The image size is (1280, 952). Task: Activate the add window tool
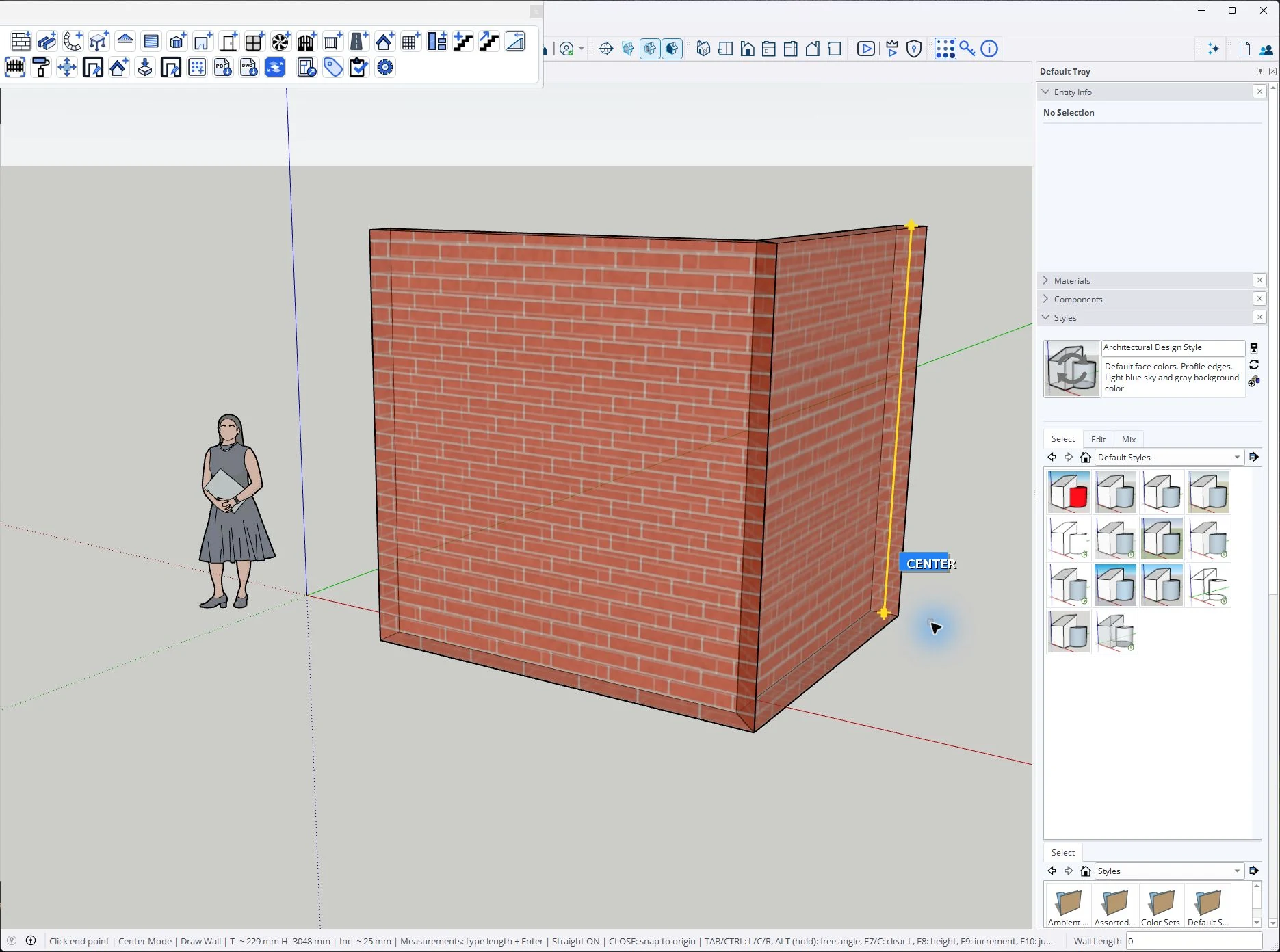tap(254, 42)
